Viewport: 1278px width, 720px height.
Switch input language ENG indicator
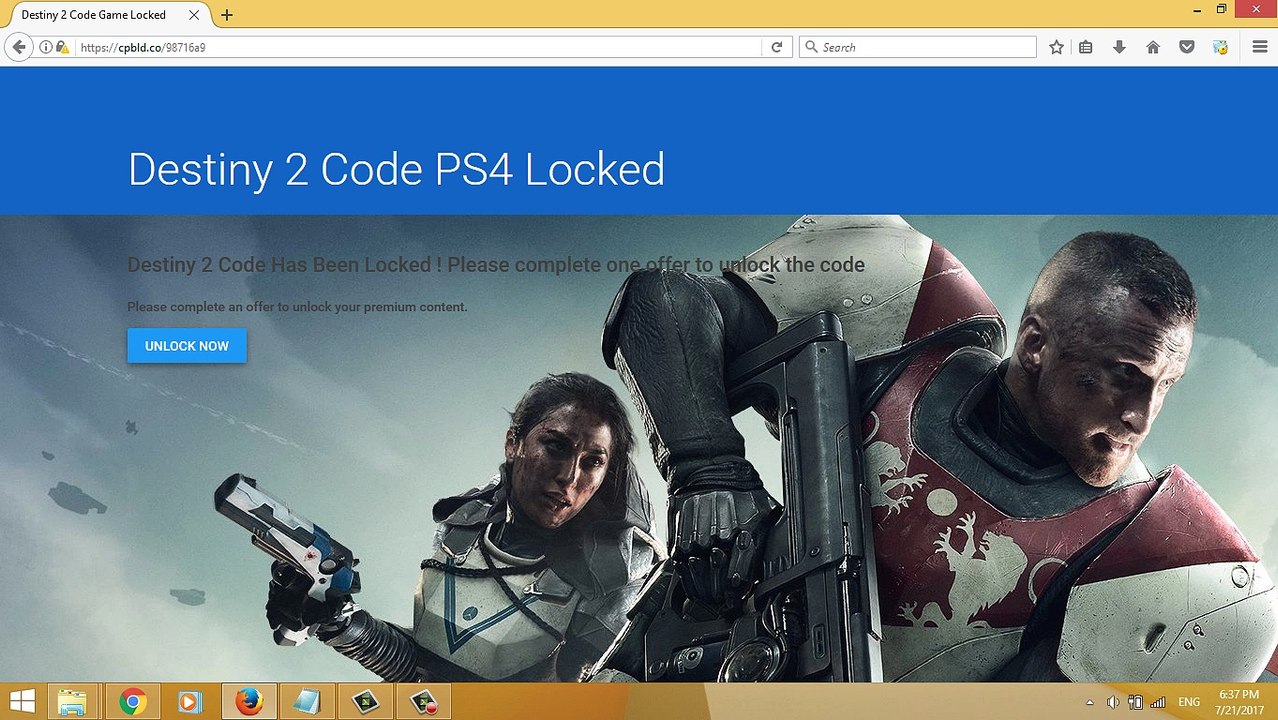pos(1189,702)
